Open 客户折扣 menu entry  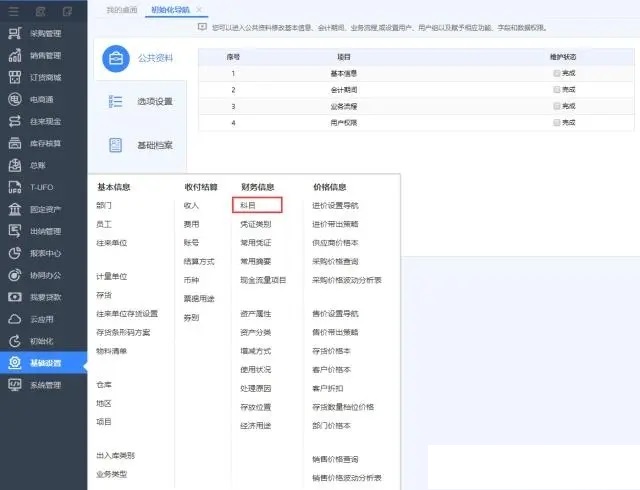[x=328, y=388]
